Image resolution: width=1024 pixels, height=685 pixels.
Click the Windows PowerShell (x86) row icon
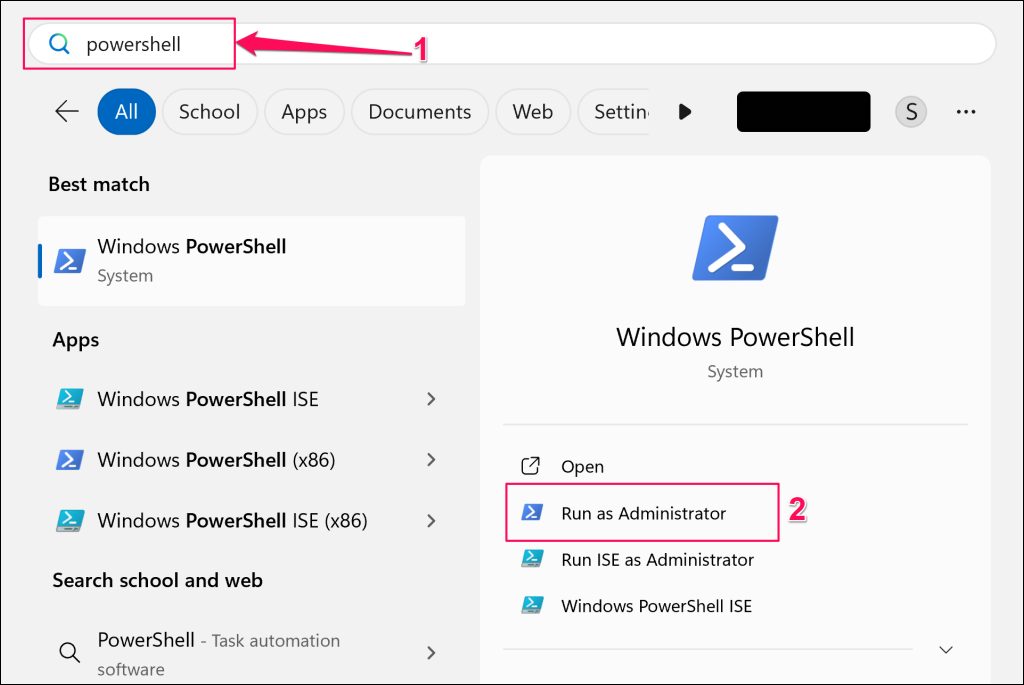[69, 460]
